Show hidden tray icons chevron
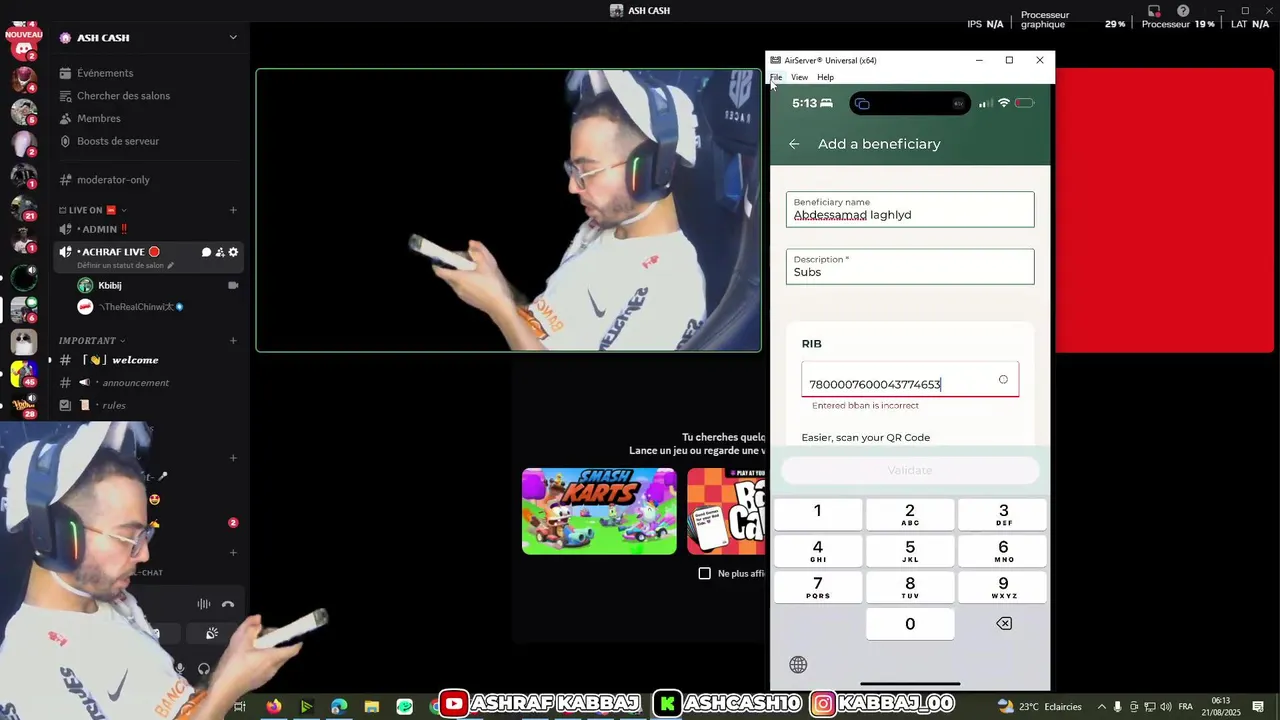 [x=1101, y=706]
